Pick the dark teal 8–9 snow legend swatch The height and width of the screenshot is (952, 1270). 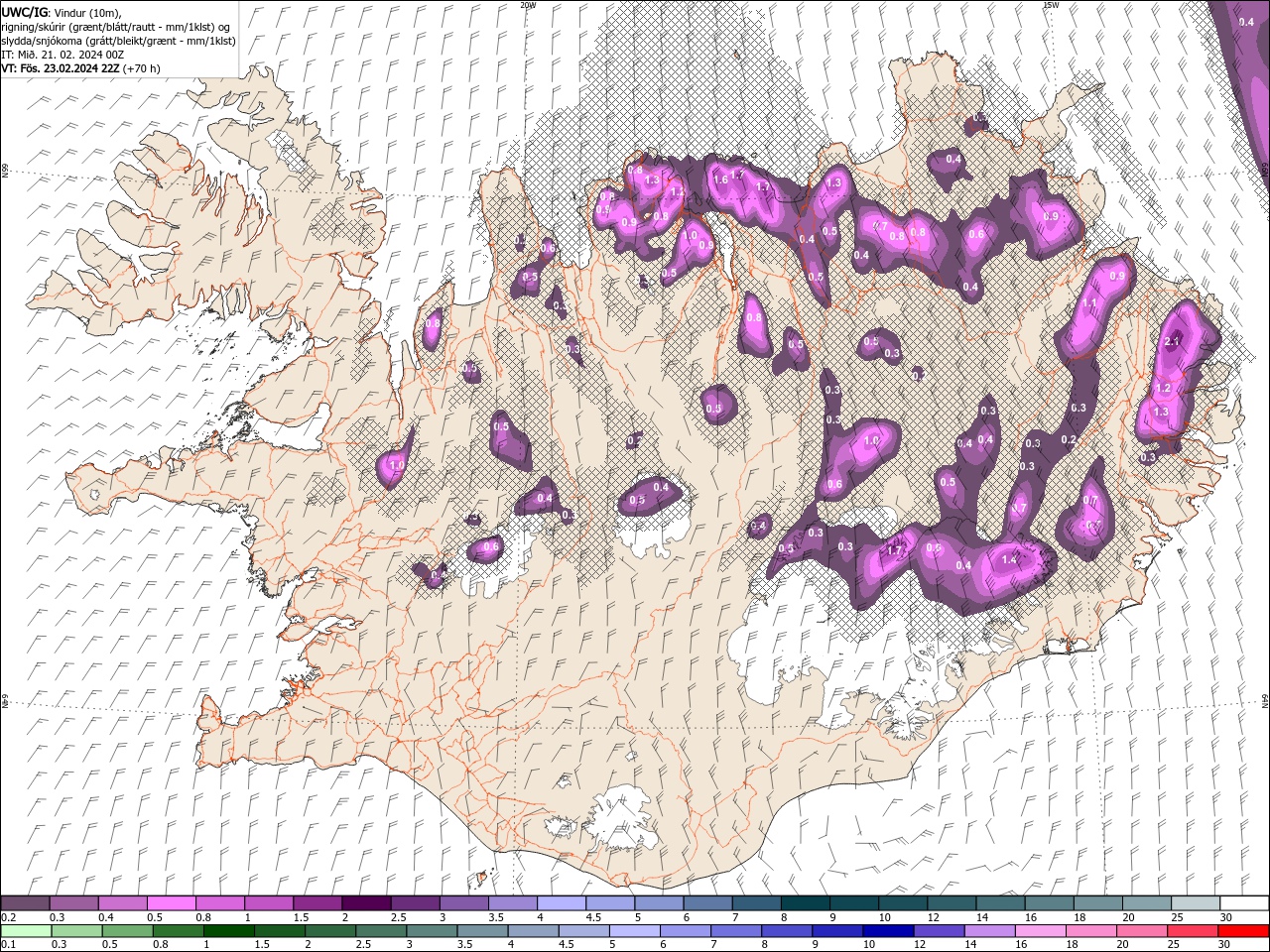point(805,903)
